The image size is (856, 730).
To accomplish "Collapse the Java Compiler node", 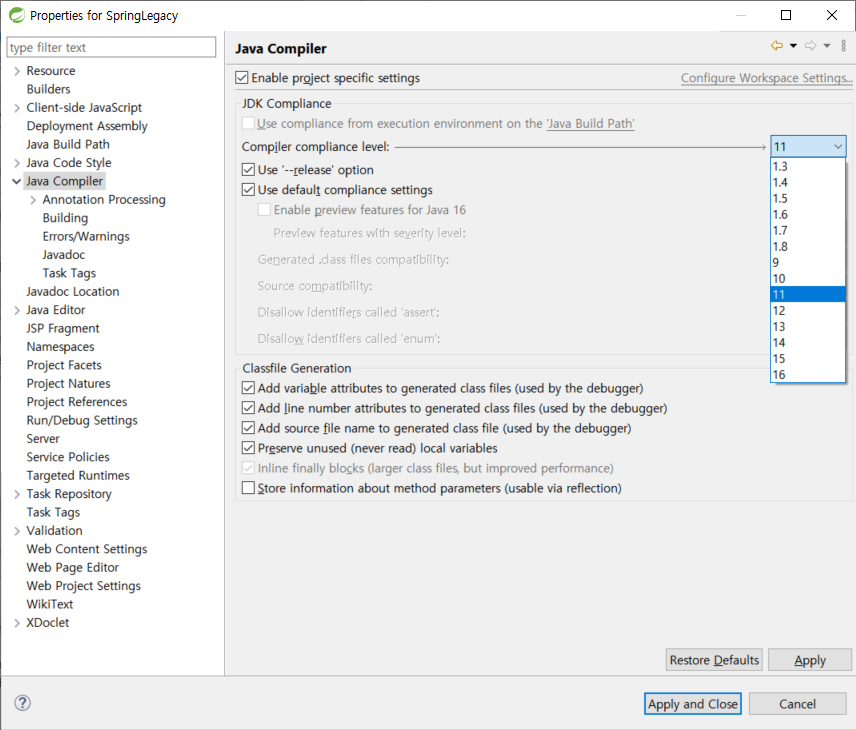I will click(17, 181).
